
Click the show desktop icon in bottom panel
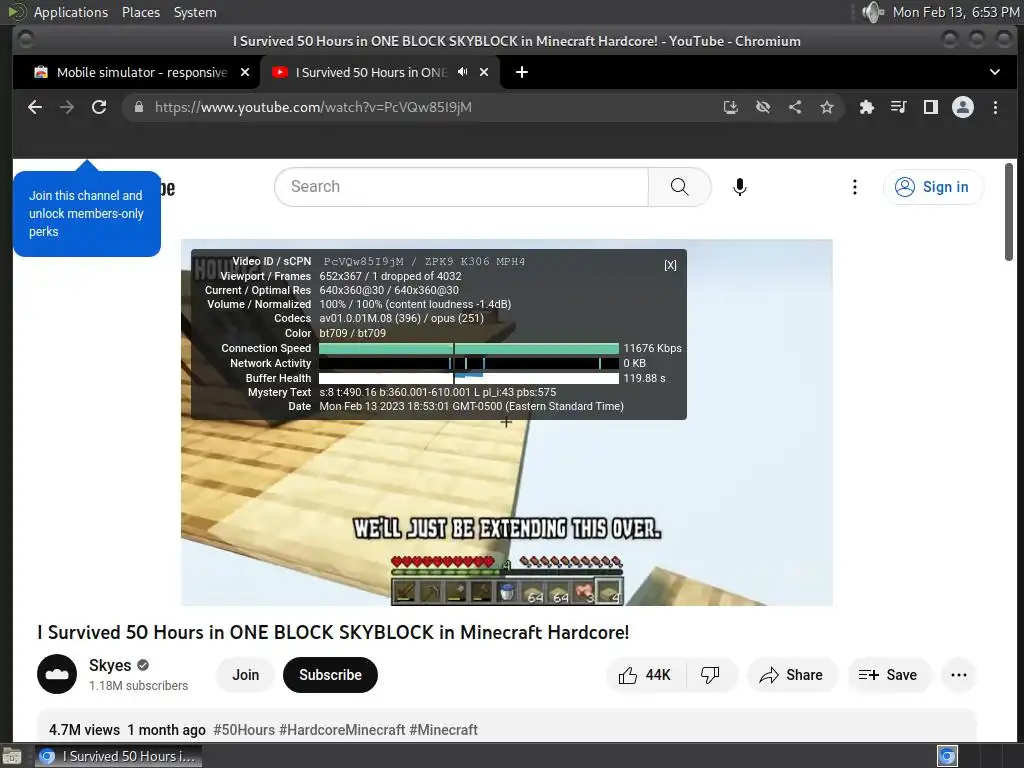(x=12, y=757)
